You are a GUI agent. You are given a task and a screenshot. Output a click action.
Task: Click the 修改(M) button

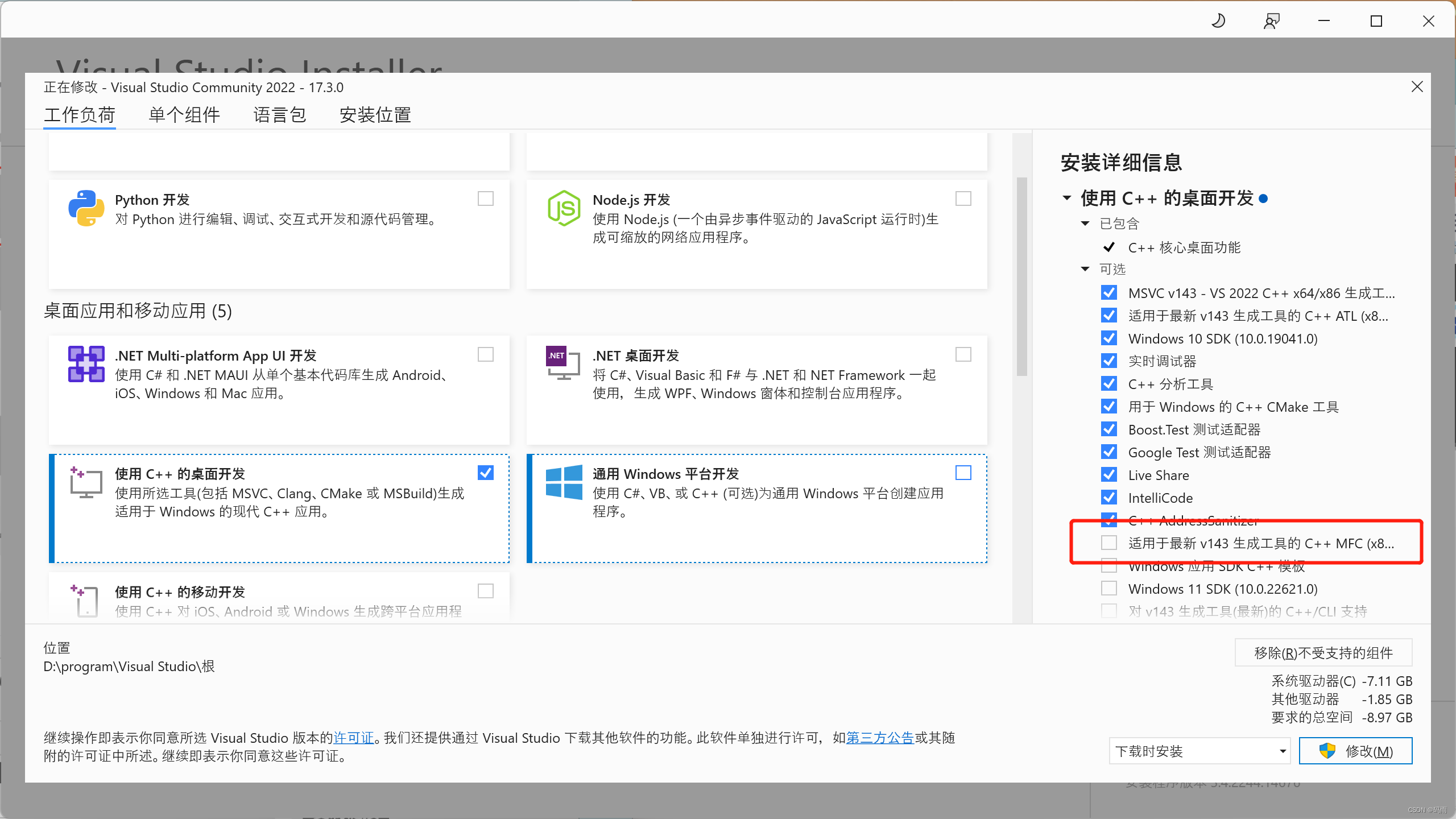pyautogui.click(x=1356, y=751)
